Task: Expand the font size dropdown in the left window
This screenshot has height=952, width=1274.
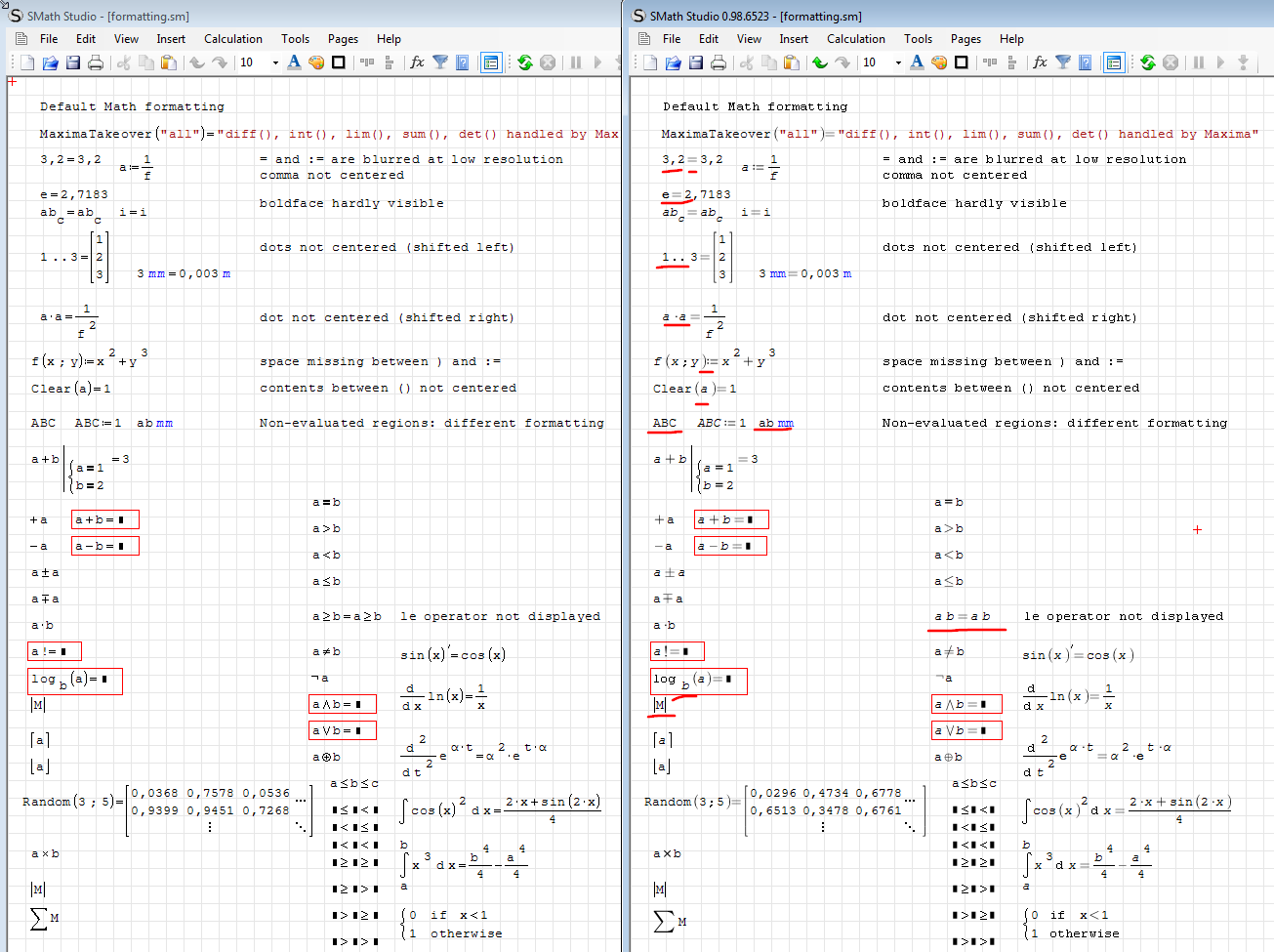Action: coord(275,62)
